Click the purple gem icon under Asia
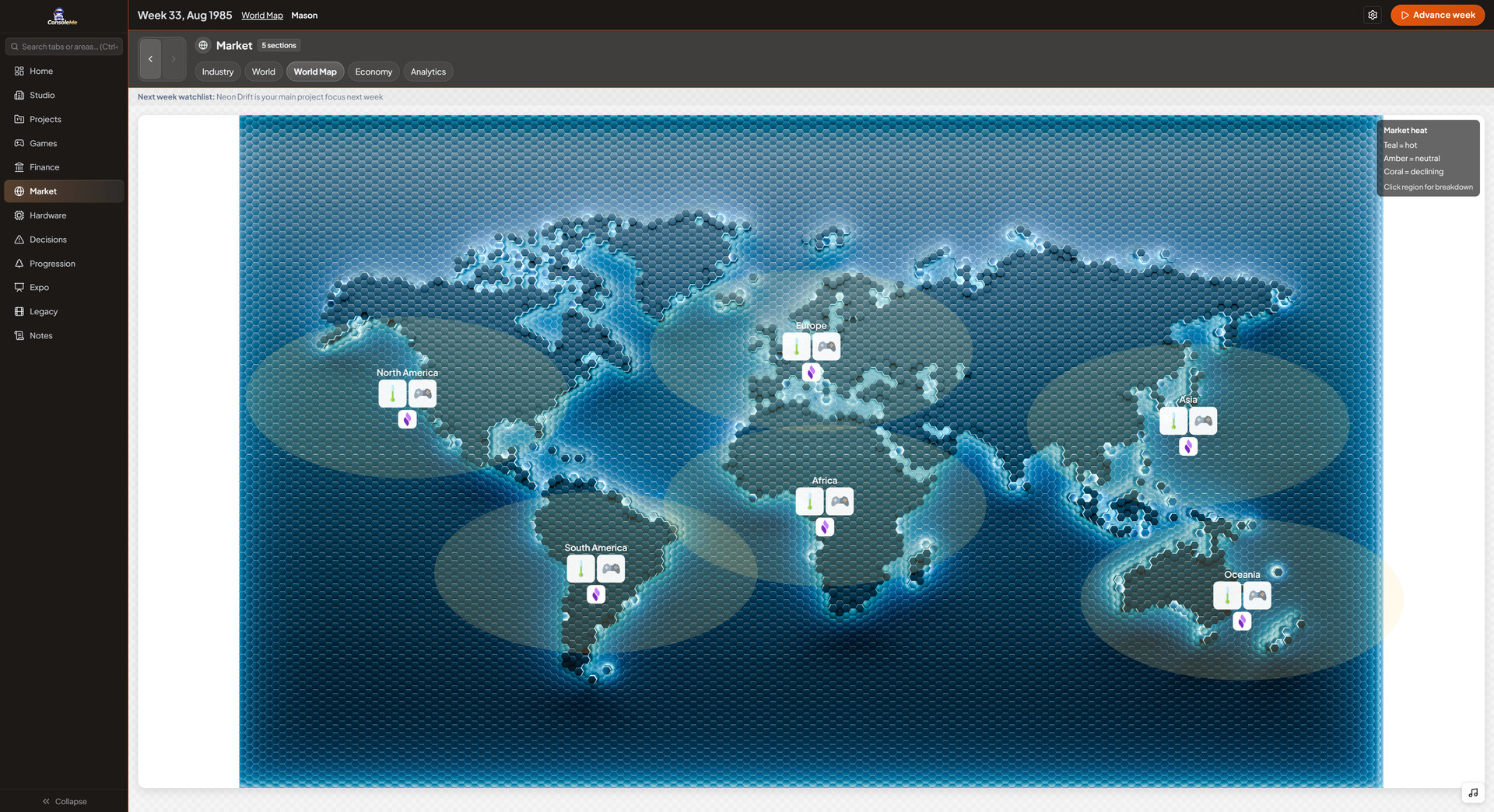 tap(1187, 446)
